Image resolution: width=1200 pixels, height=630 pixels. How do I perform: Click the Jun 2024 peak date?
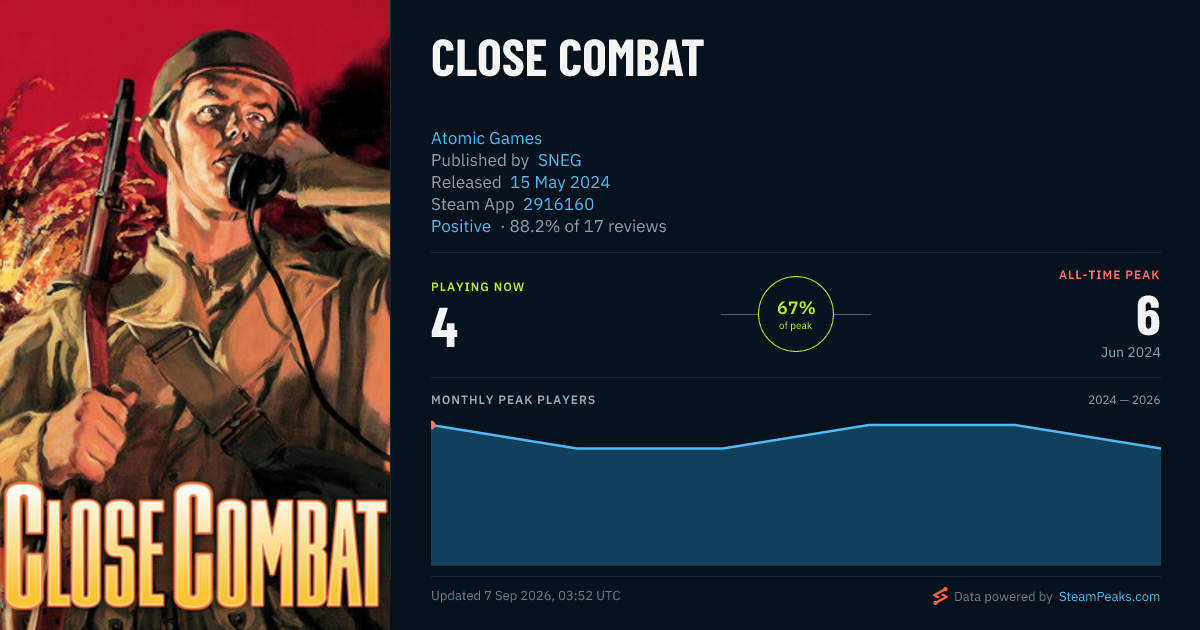tap(1129, 352)
